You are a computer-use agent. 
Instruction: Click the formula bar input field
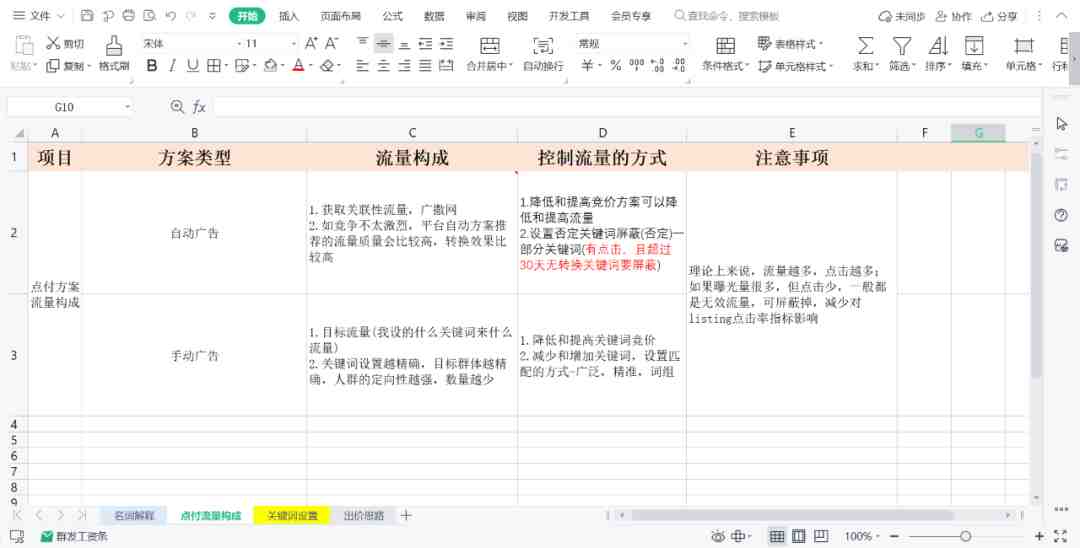click(x=627, y=107)
